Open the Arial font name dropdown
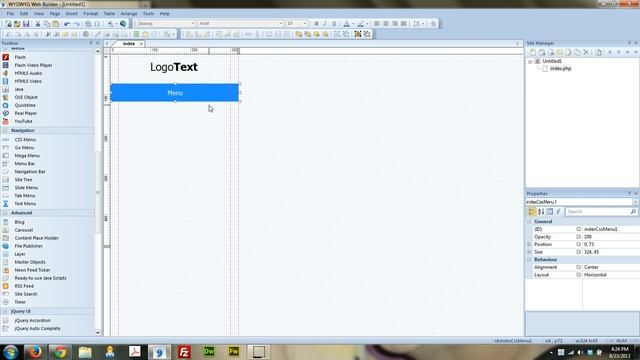Viewport: 640px width, 360px height. pyautogui.click(x=281, y=24)
